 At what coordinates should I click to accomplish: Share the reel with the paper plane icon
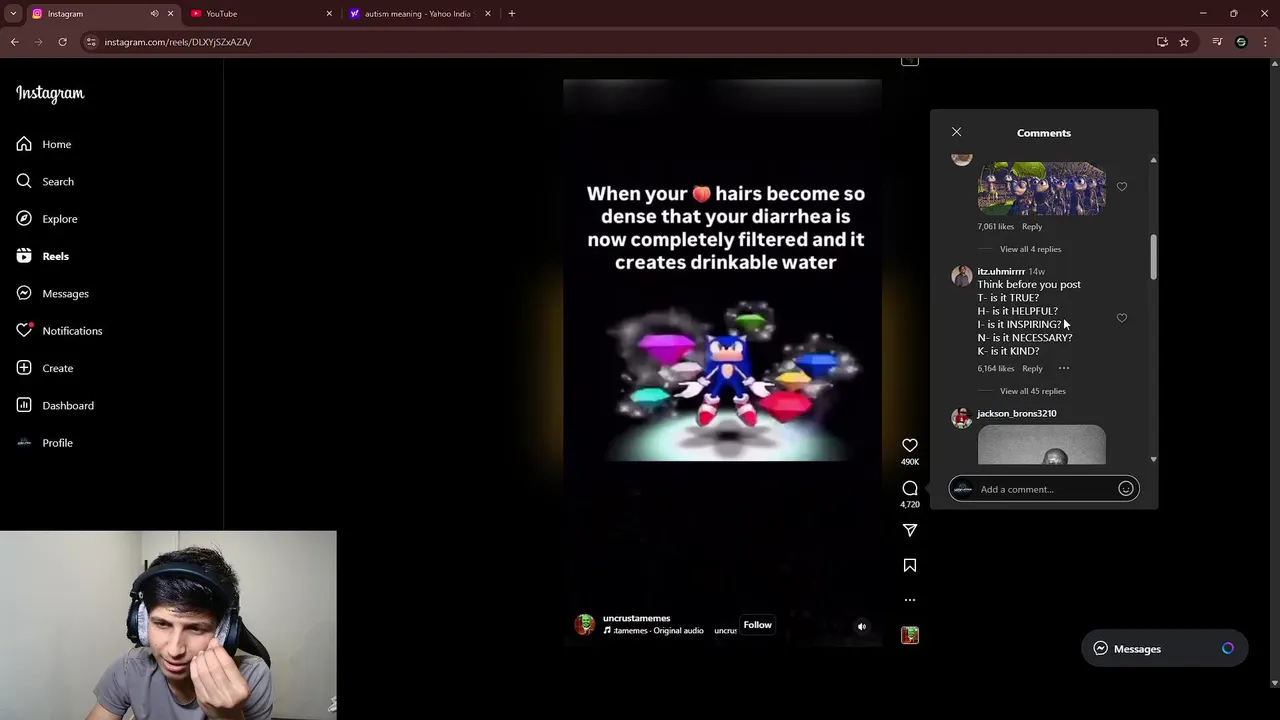[910, 530]
